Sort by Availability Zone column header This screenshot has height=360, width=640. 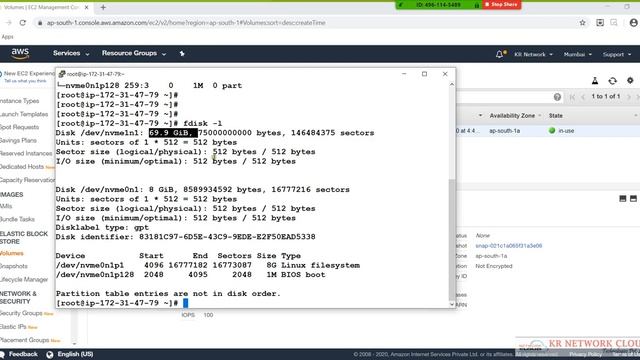tap(512, 116)
